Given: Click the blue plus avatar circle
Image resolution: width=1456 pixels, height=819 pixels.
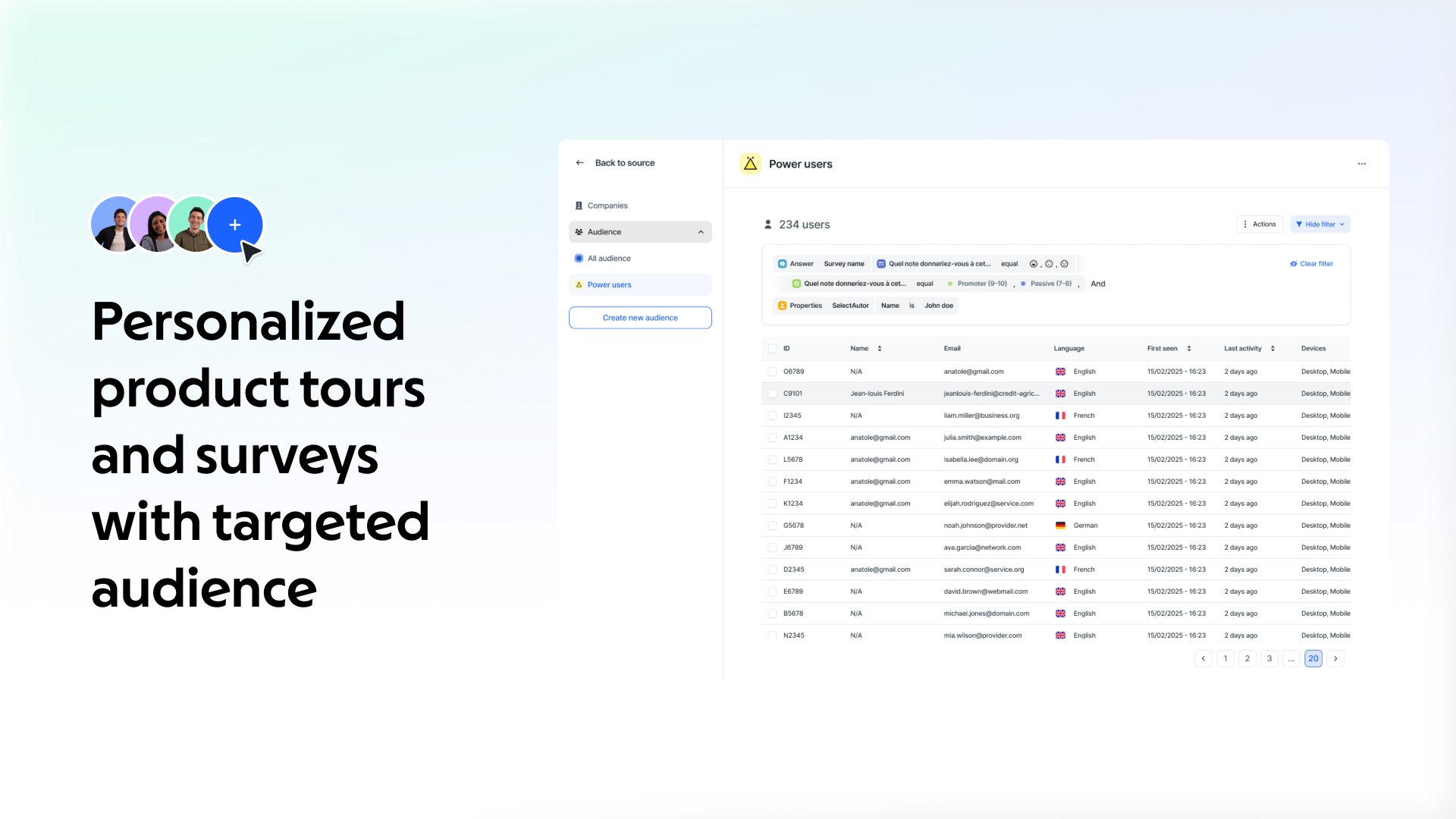Looking at the screenshot, I should (x=235, y=225).
